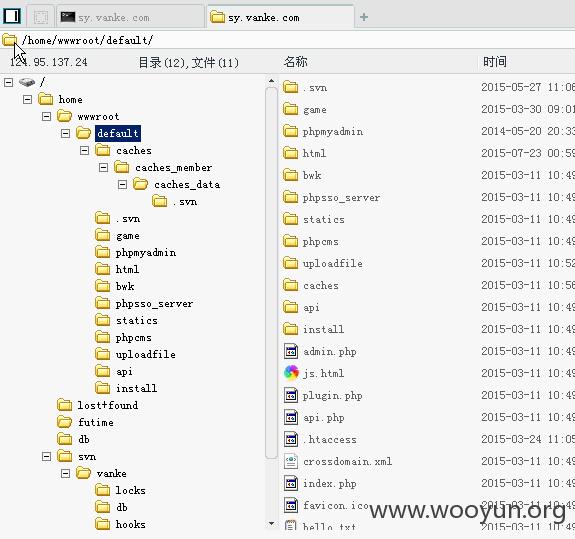Select lost+found in the directory tree
Viewport: 575px width, 539px height.
tap(108, 405)
